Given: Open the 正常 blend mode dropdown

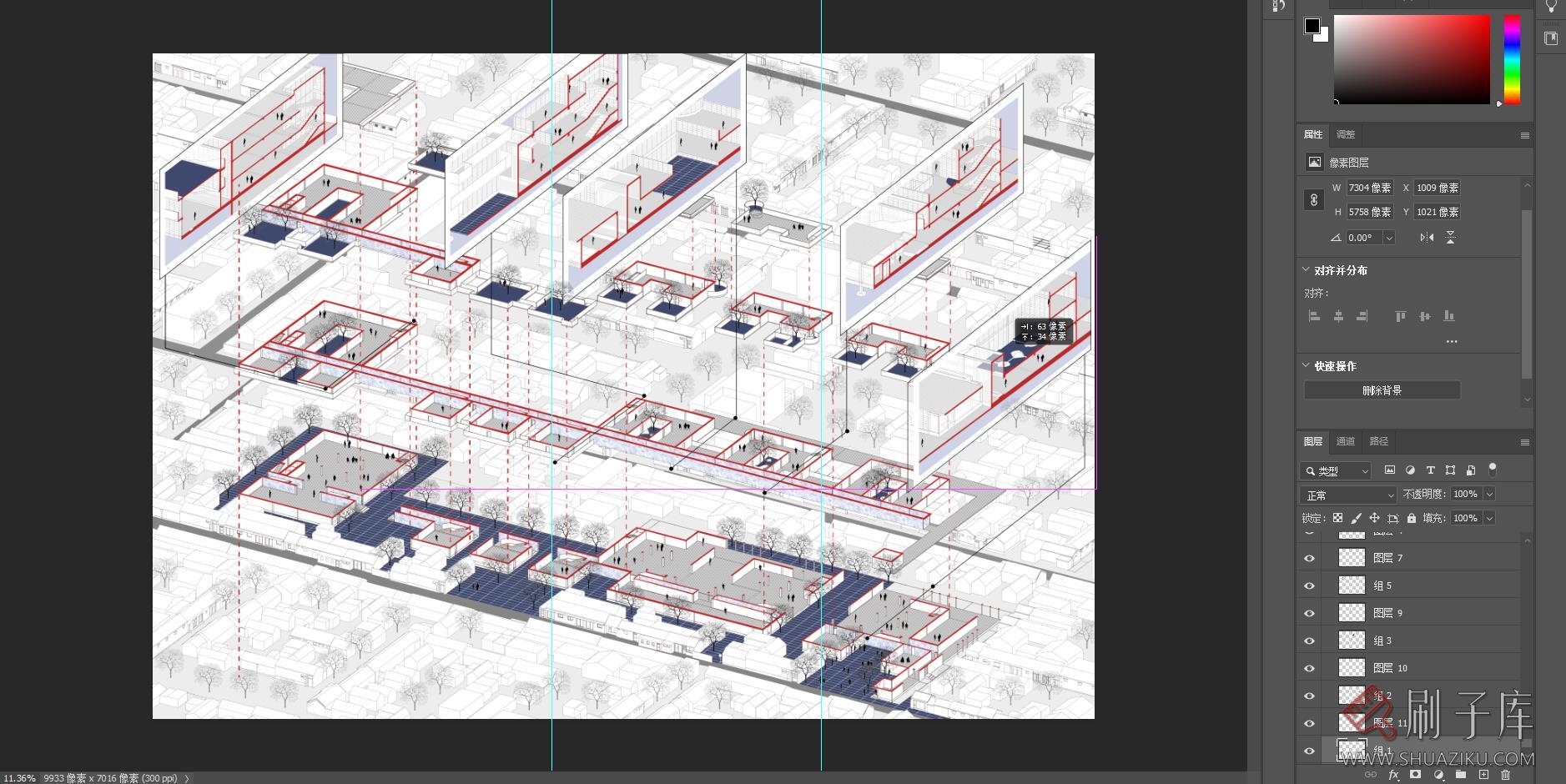Looking at the screenshot, I should coord(1347,495).
